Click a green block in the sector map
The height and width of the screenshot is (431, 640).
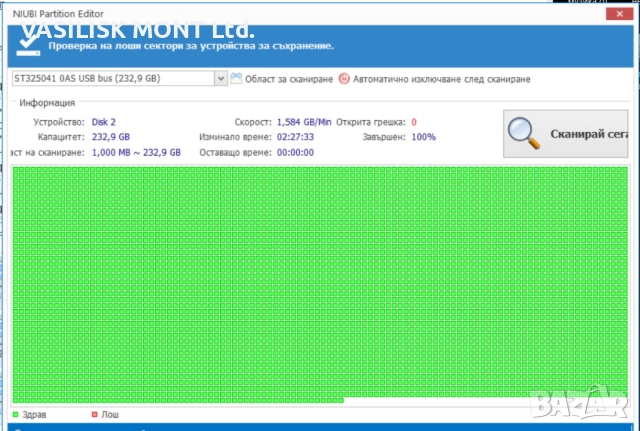click(300, 280)
